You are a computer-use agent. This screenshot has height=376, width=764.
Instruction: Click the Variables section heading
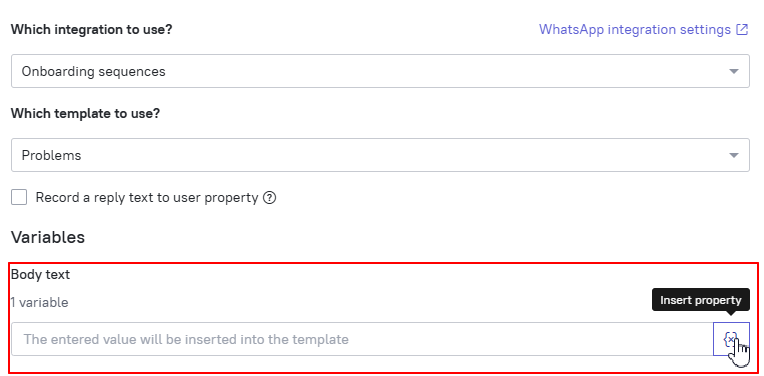[48, 238]
